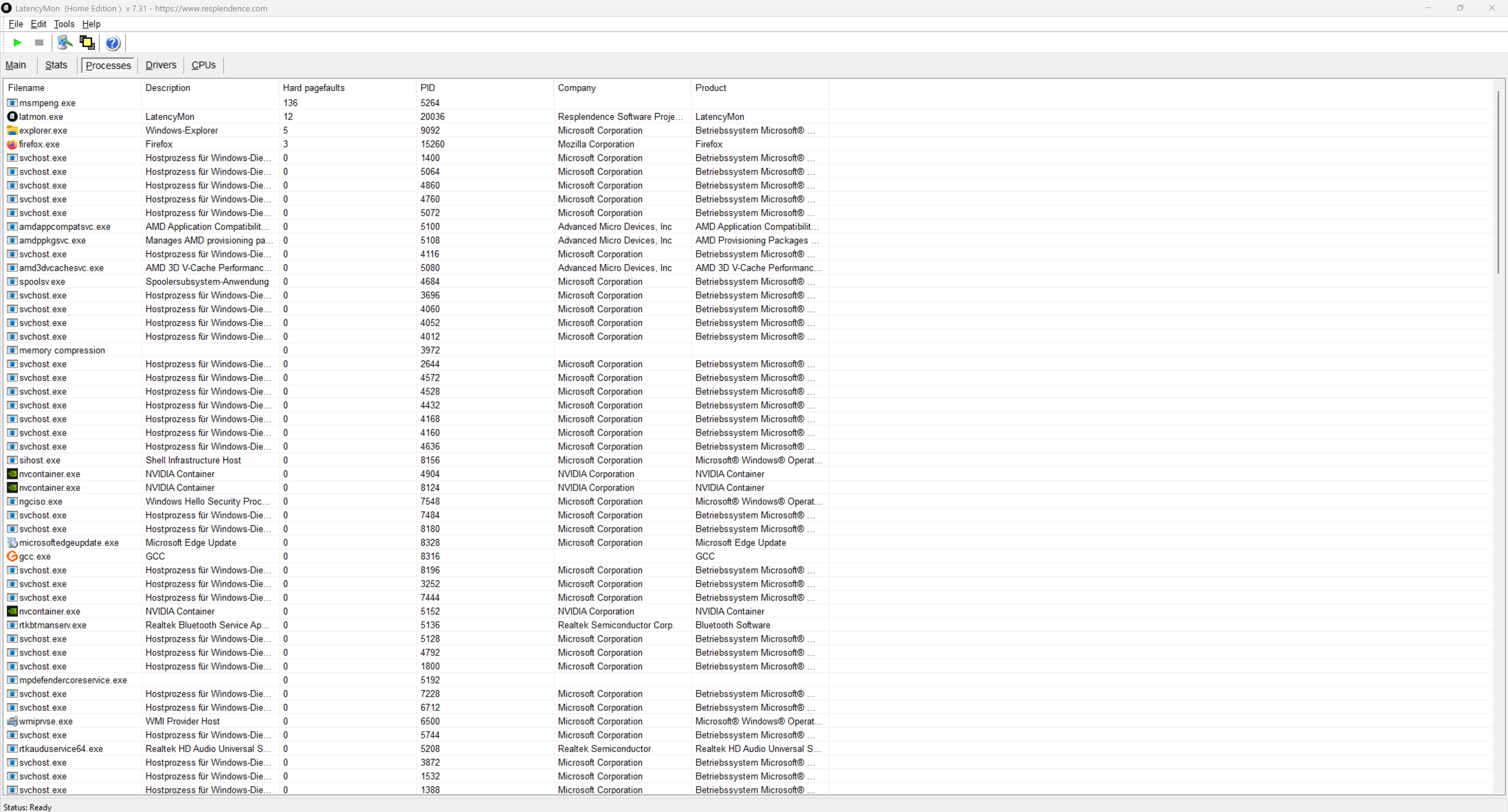The image size is (1508, 812).
Task: Go to the Stats tab
Action: 56,65
